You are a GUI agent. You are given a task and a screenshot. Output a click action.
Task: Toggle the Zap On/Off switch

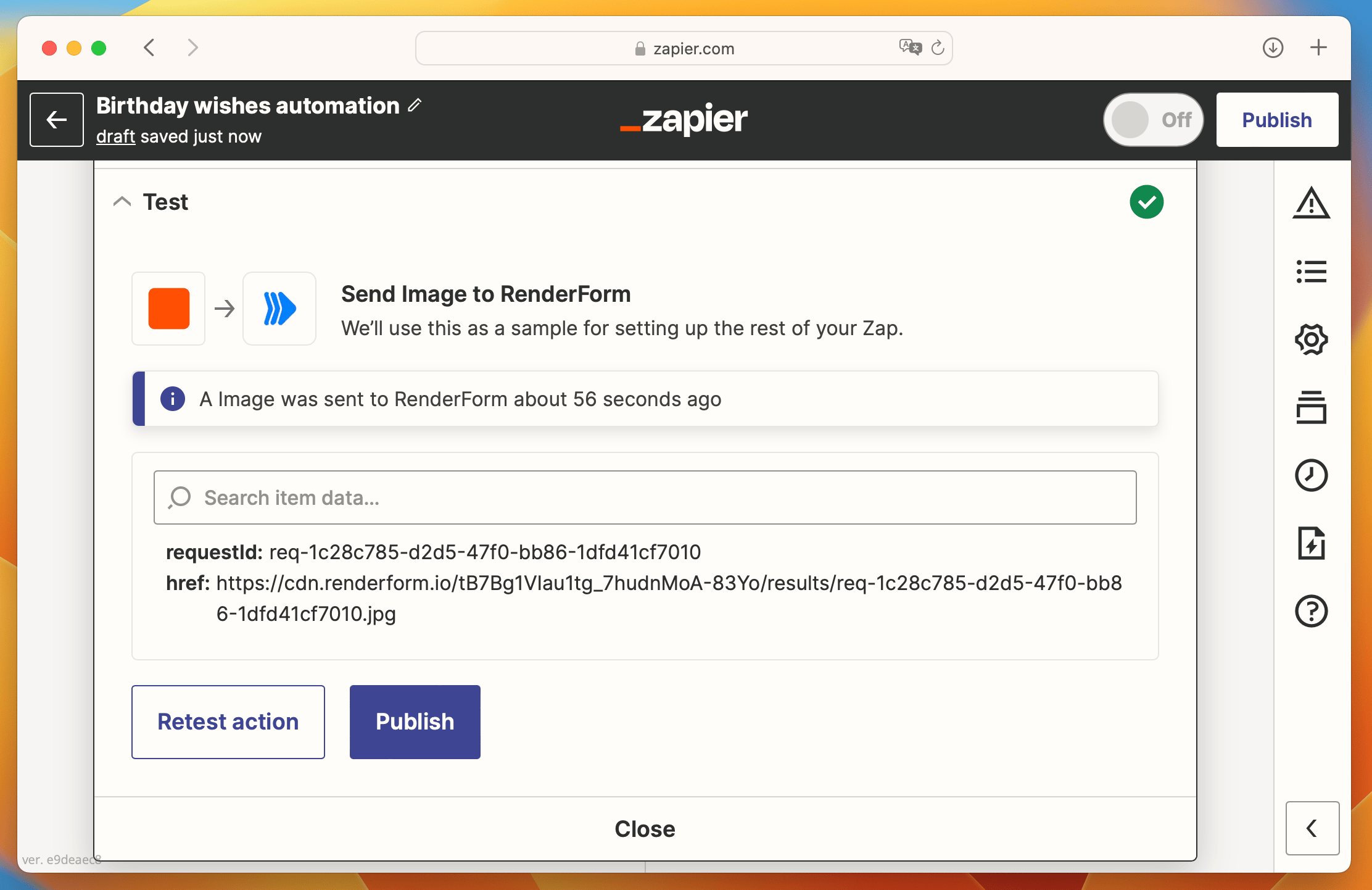[1153, 120]
